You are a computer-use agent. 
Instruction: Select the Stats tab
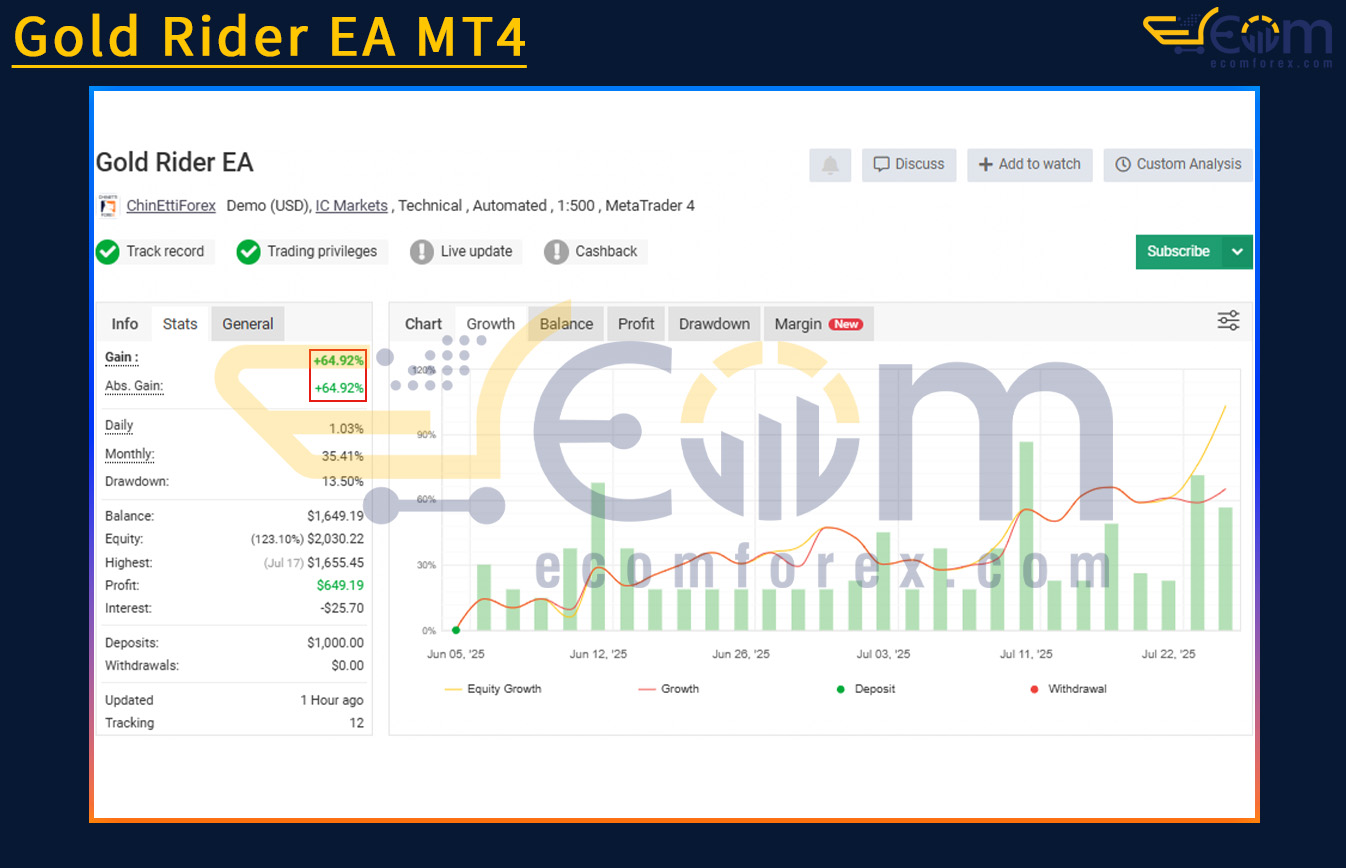pos(180,324)
